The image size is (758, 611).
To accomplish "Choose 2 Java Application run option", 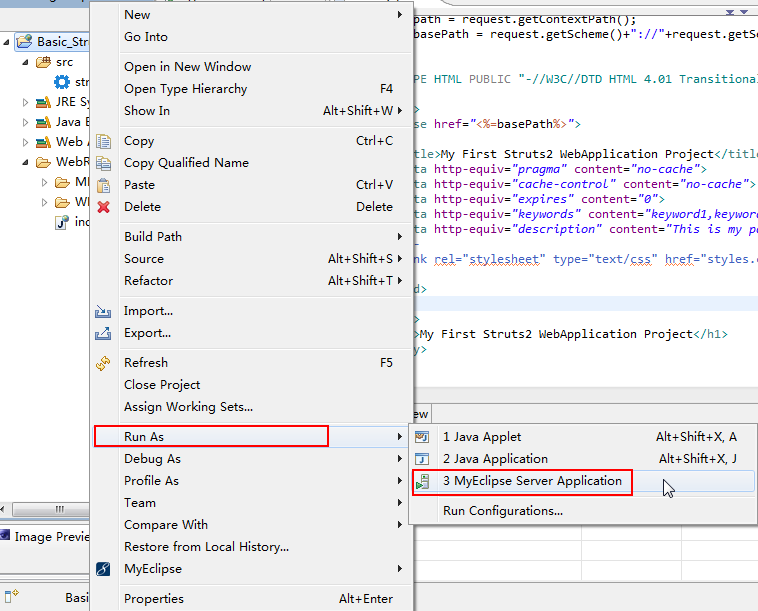I will [x=583, y=459].
